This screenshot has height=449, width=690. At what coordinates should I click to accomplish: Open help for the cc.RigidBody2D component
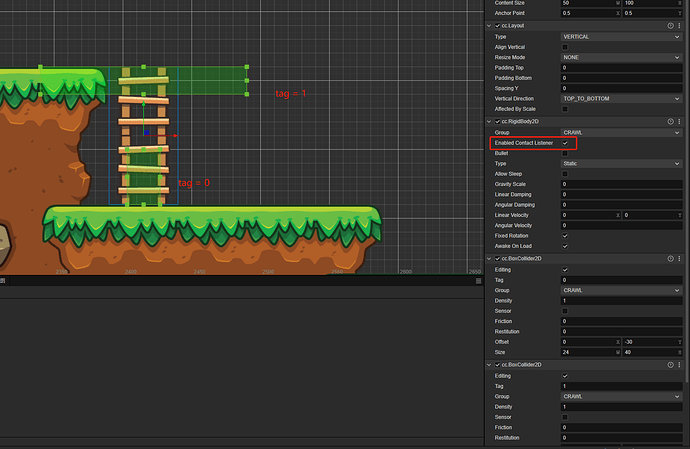668,121
